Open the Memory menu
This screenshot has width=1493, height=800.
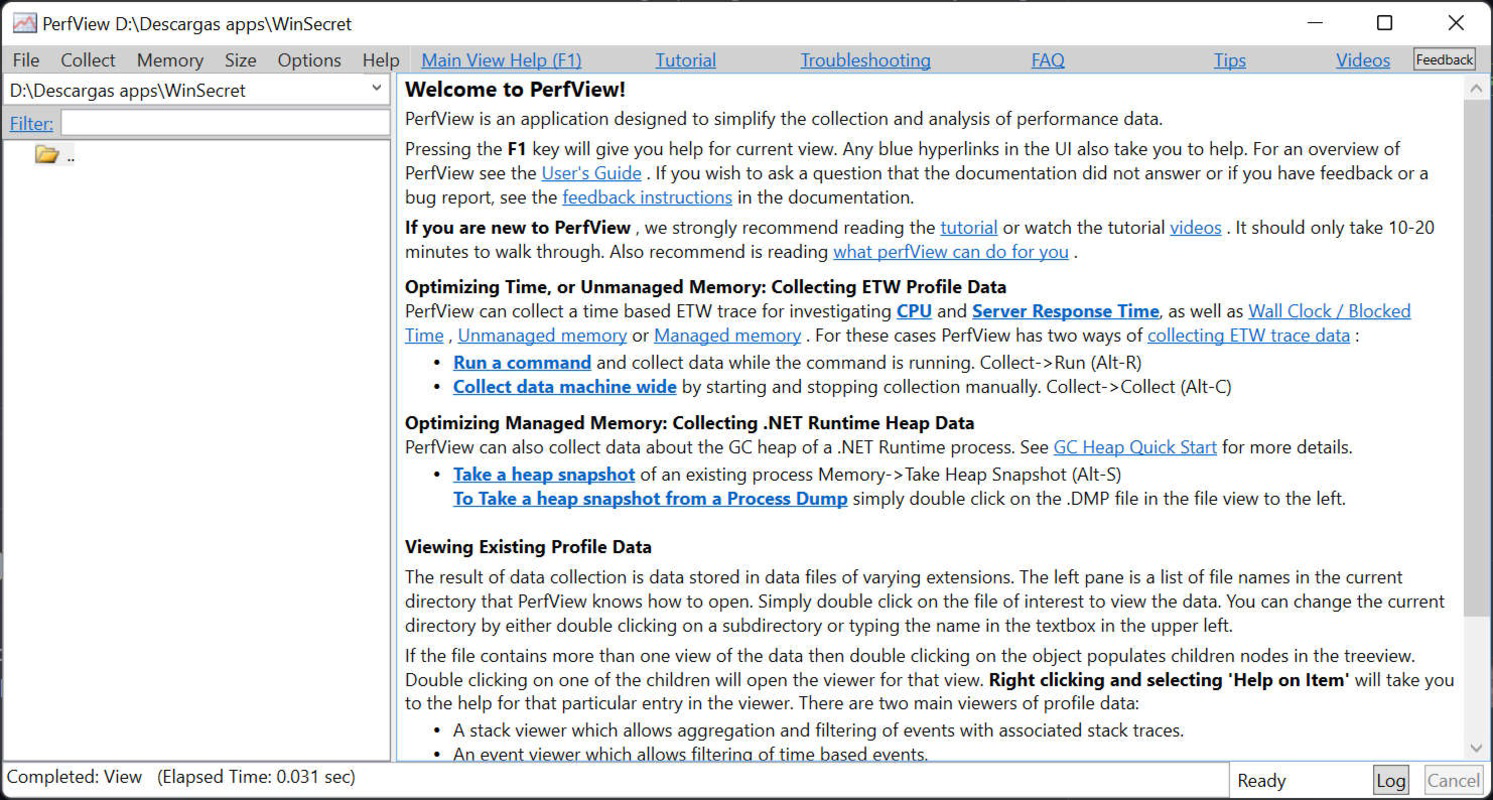click(169, 60)
